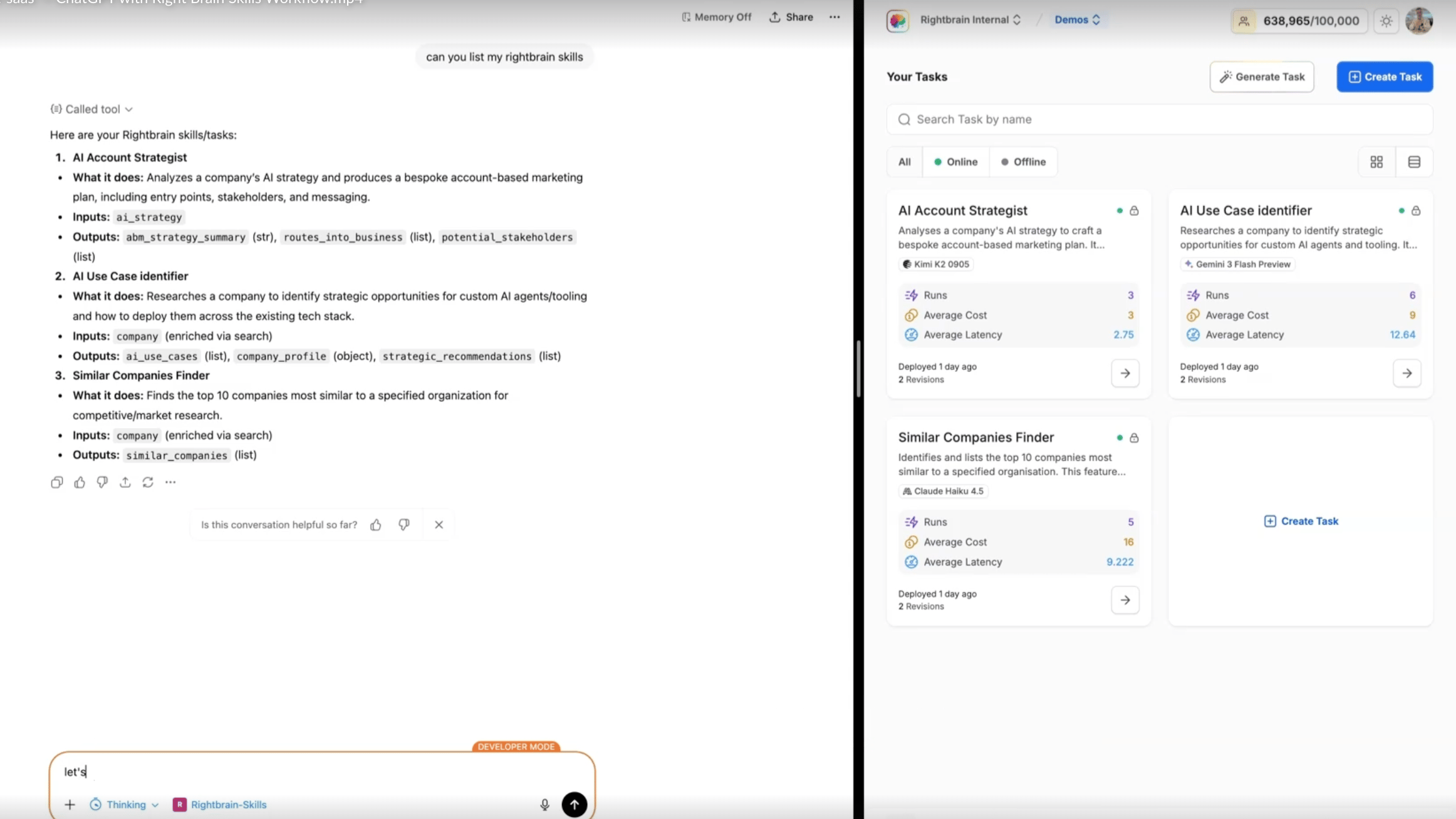Toggle Memory Off in the chat header
The height and width of the screenshot is (819, 1456).
716,17
